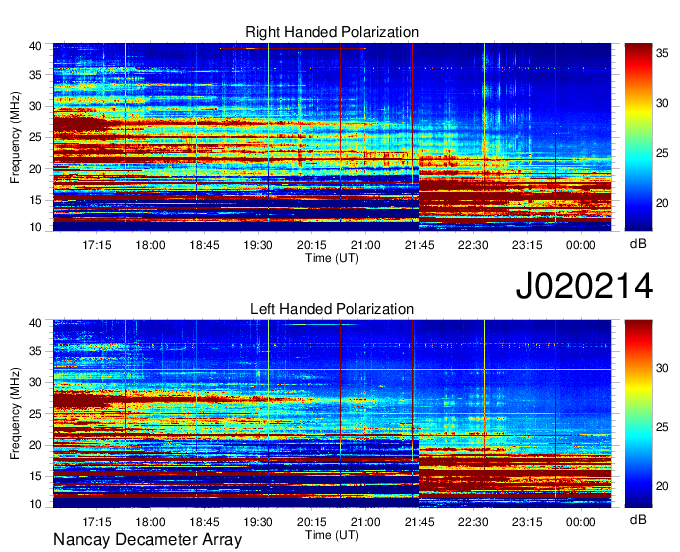Click the 10 MHz frequency tick on the right-handed plot
The height and width of the screenshot is (552, 680).
pyautogui.click(x=36, y=227)
